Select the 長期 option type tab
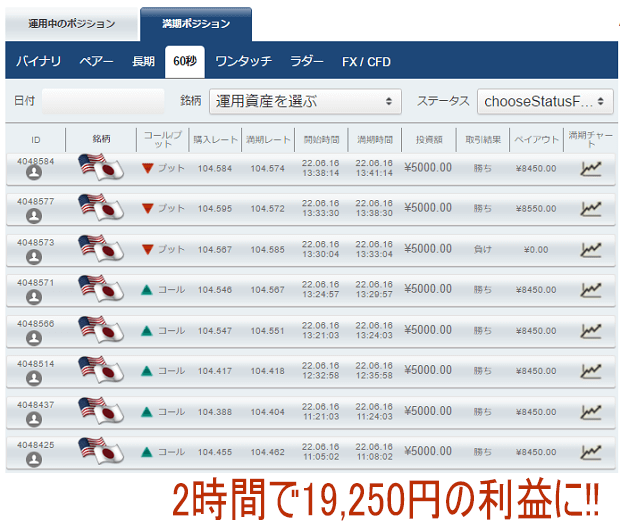Viewport: 620px width, 525px height. (x=143, y=62)
